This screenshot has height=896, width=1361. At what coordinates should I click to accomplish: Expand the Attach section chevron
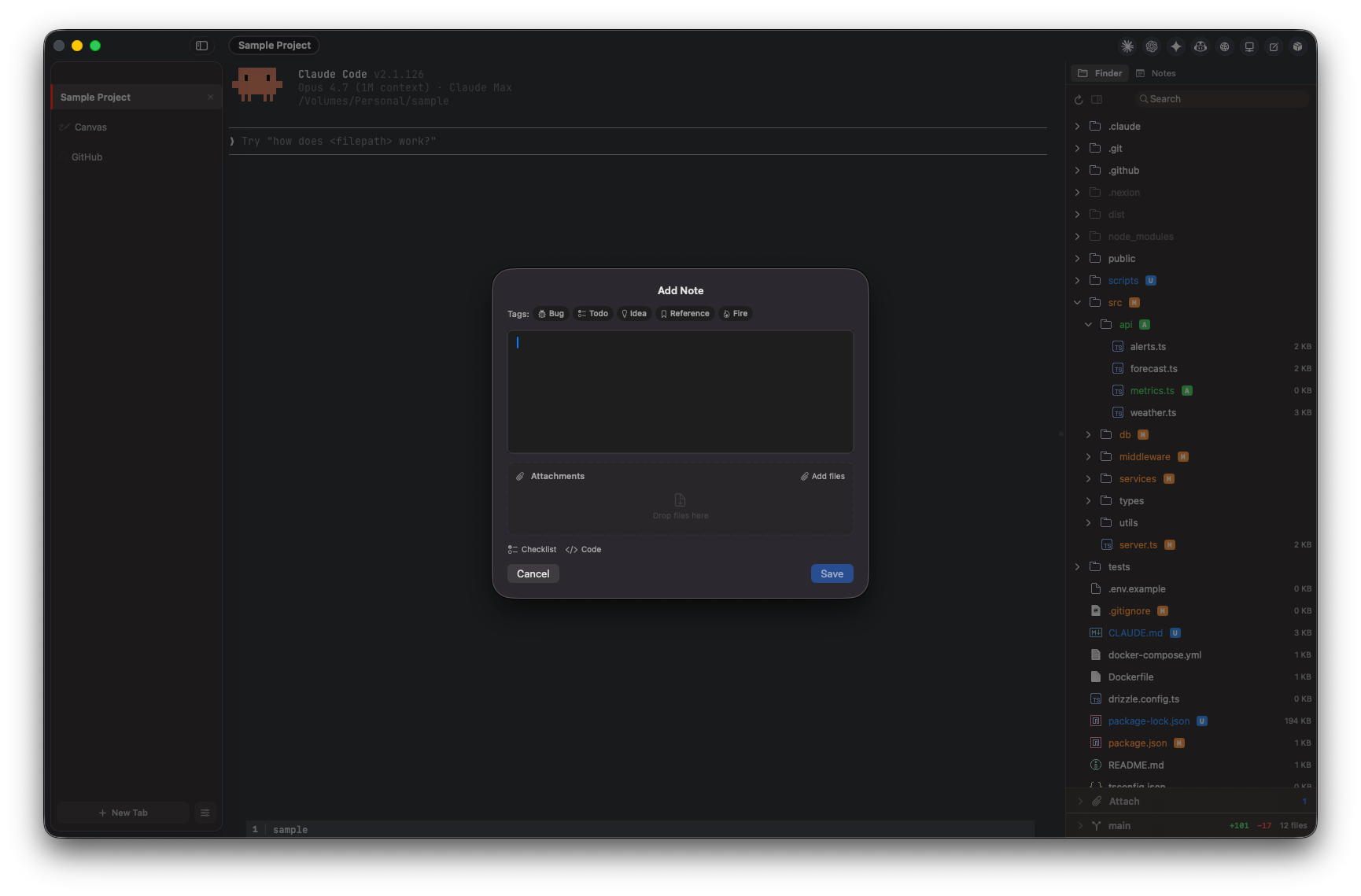click(x=1080, y=801)
